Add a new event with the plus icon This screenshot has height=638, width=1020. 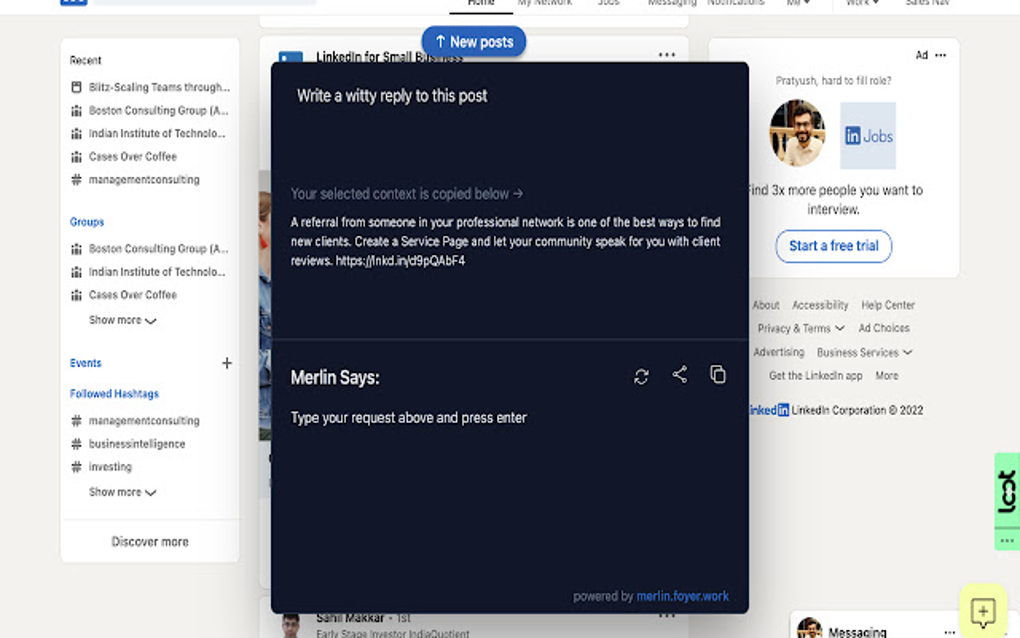coord(227,363)
